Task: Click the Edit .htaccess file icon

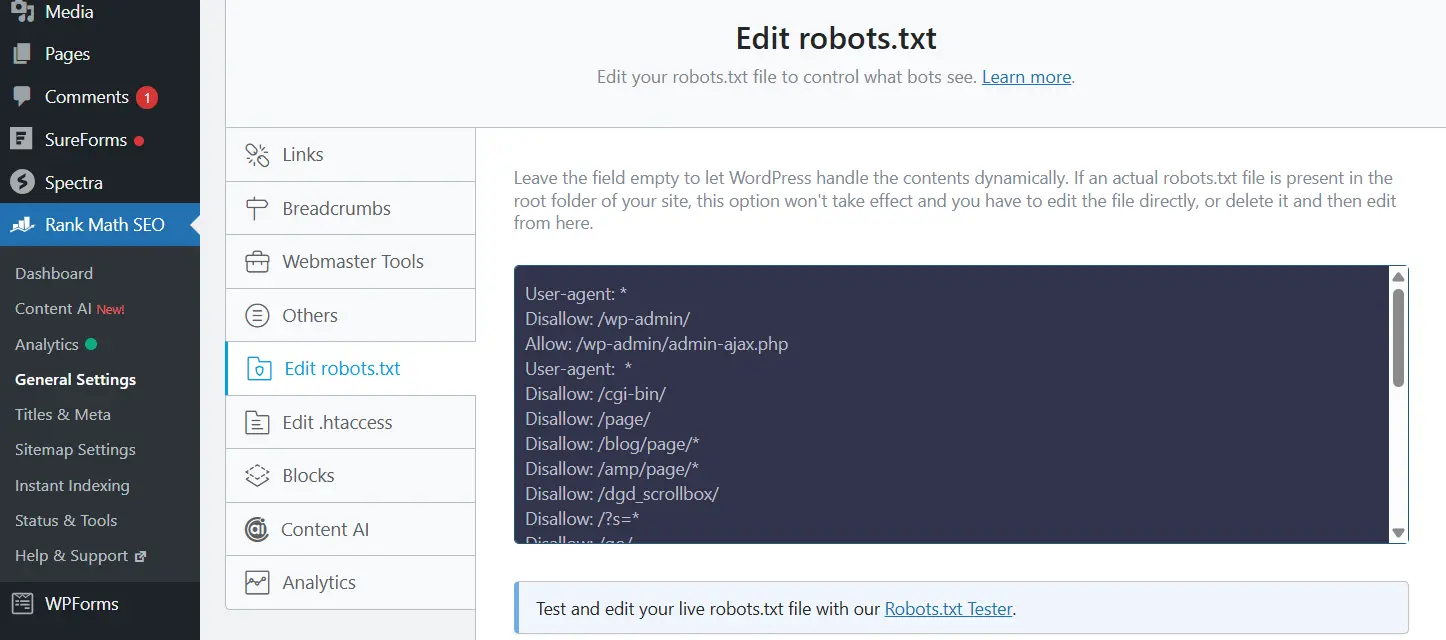Action: [x=257, y=421]
